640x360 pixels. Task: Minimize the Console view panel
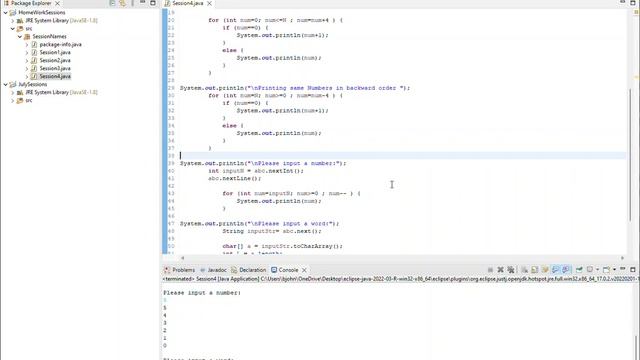point(622,269)
